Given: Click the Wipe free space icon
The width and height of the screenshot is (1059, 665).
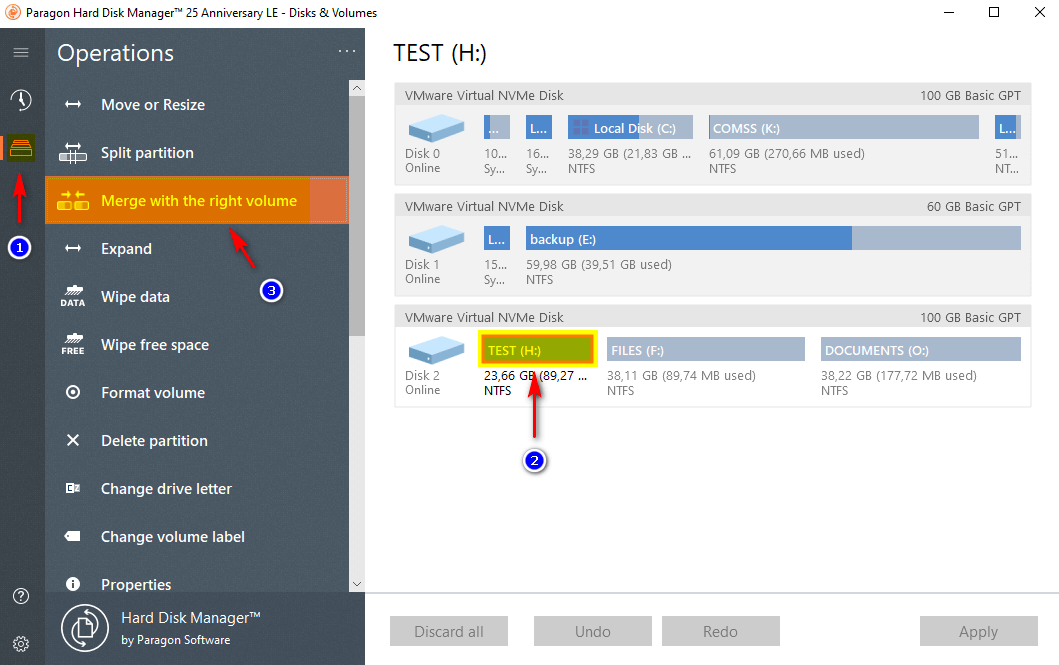Looking at the screenshot, I should coord(73,344).
